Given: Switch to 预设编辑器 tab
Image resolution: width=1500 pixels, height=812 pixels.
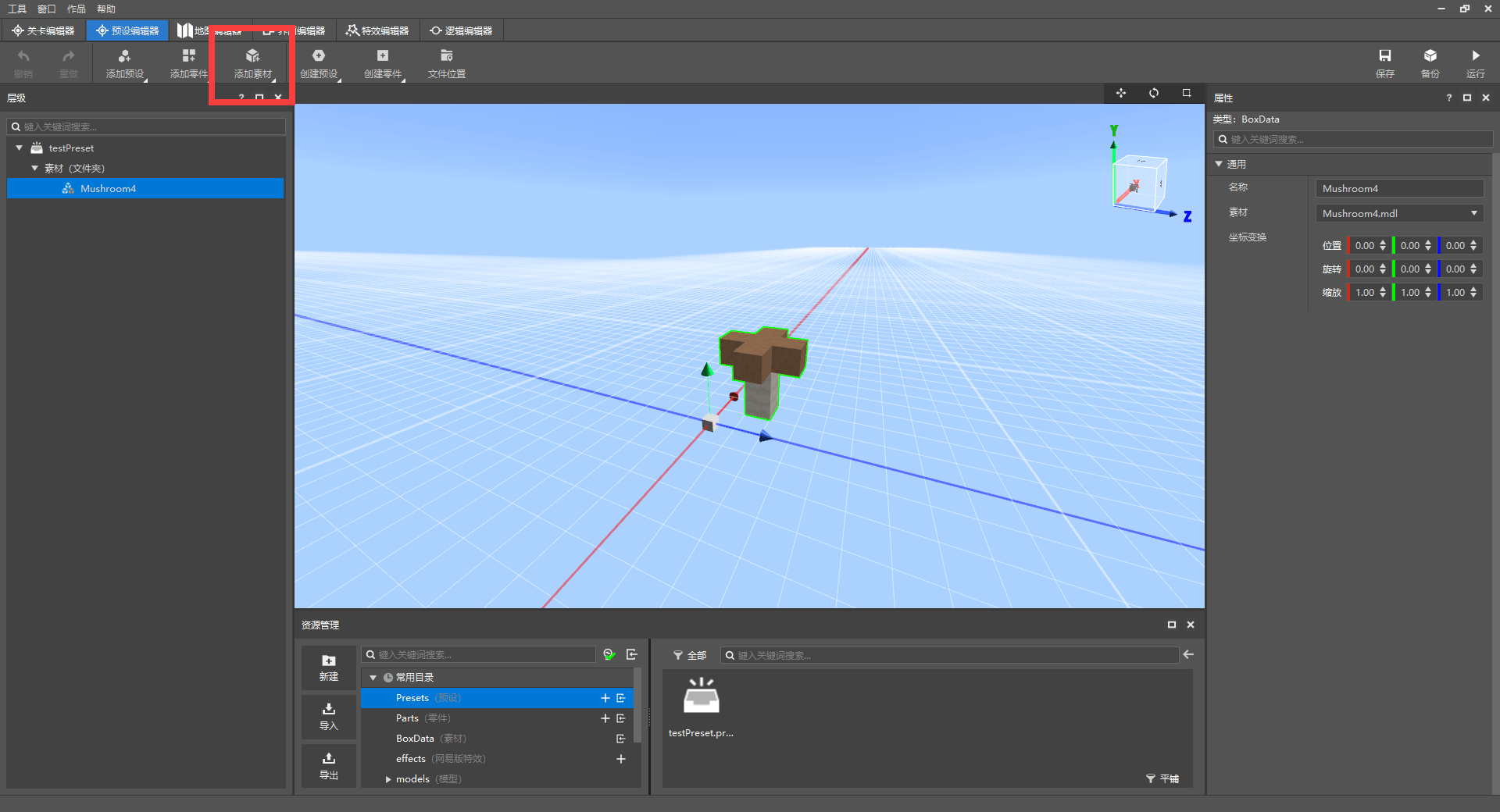Looking at the screenshot, I should tap(127, 30).
